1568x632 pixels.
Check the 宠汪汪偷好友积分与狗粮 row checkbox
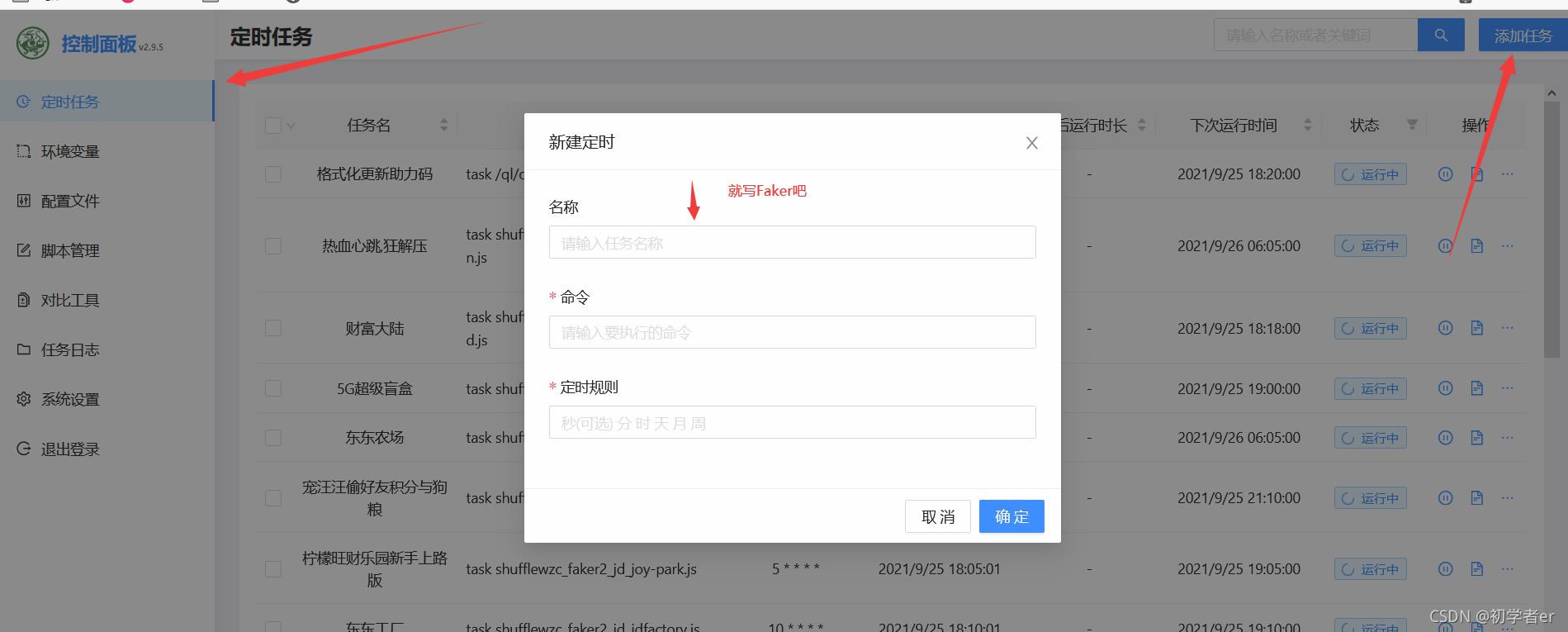(x=273, y=498)
